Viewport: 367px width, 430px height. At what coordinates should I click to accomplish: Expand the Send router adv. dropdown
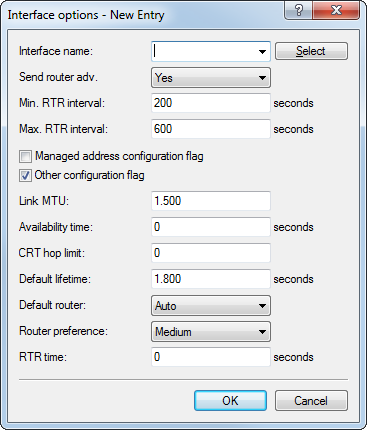[x=211, y=78]
